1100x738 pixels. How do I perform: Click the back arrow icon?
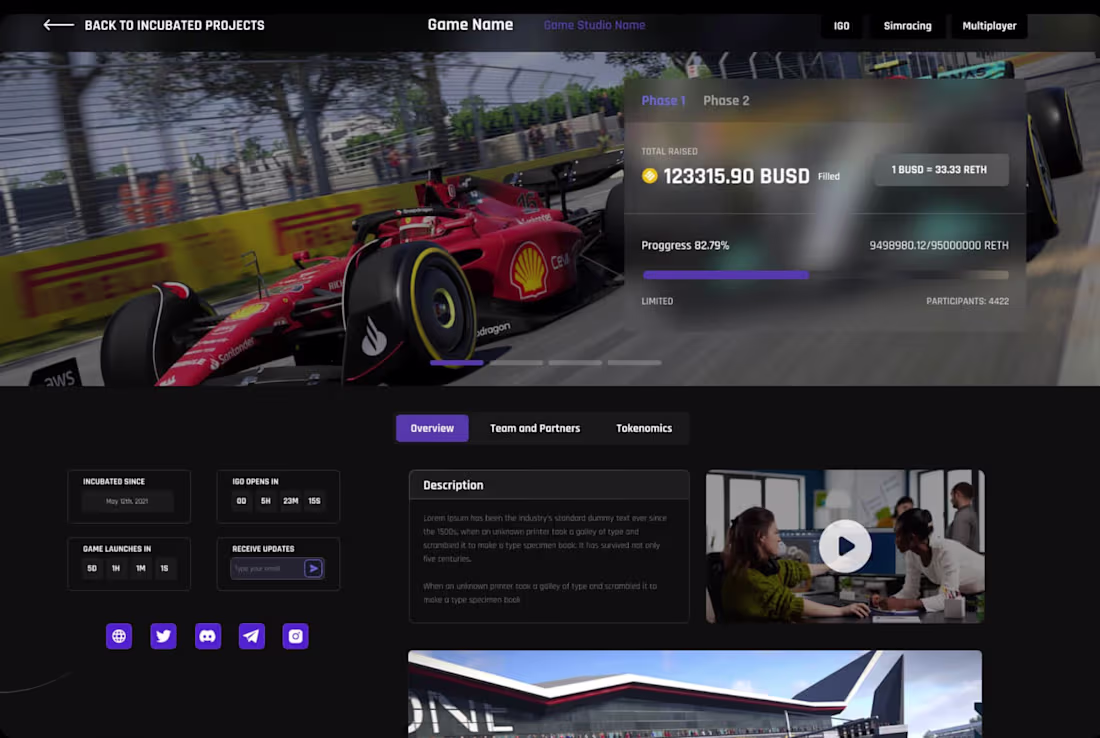[x=58, y=25]
